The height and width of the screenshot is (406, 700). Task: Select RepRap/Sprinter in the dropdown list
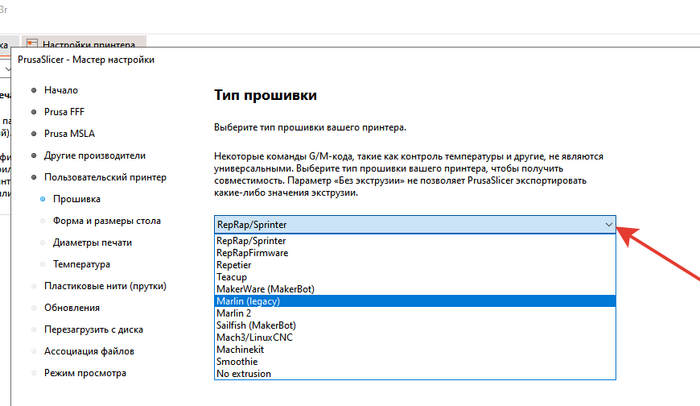(415, 241)
